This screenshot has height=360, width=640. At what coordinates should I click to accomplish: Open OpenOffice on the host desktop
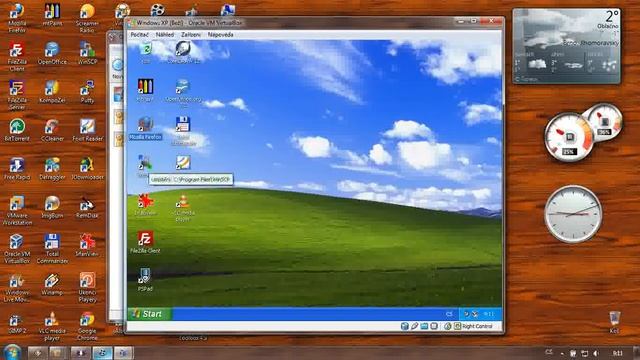(x=52, y=53)
